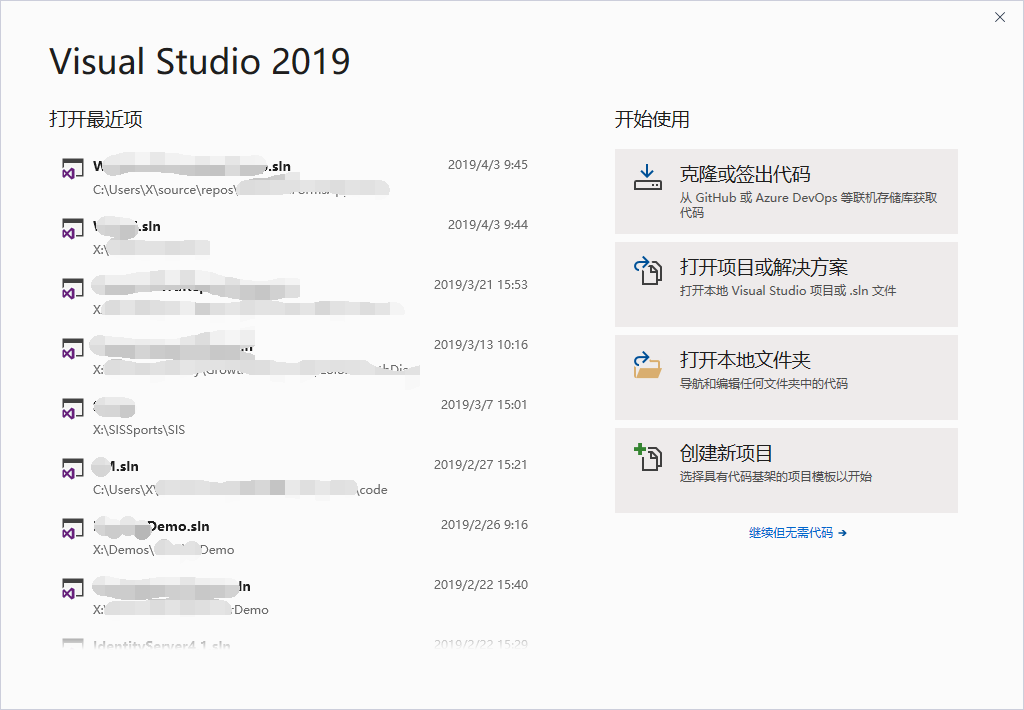This screenshot has width=1024, height=710.
Task: Click 选择具有代码基架的项目模板以开始 description
Action: click(x=775, y=477)
